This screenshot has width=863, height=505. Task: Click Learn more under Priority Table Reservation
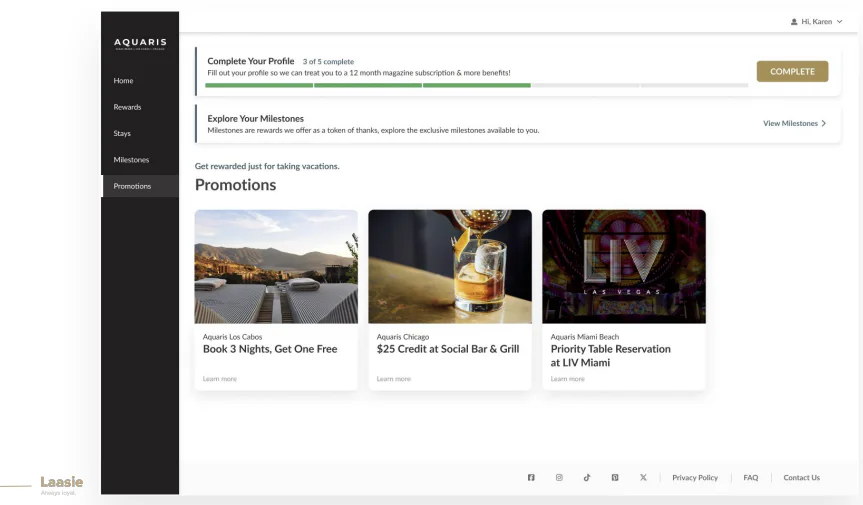[567, 378]
